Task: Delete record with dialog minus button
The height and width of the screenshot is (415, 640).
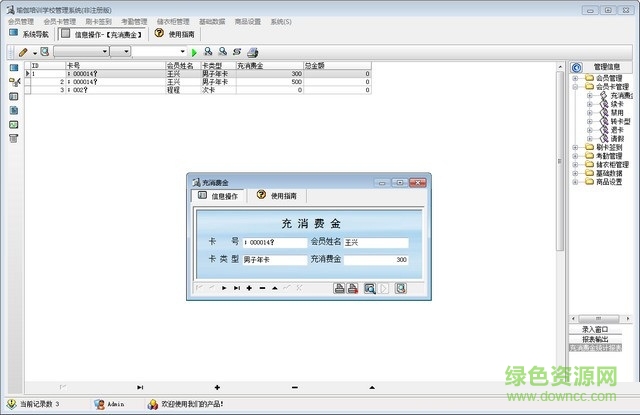Action: coord(262,288)
